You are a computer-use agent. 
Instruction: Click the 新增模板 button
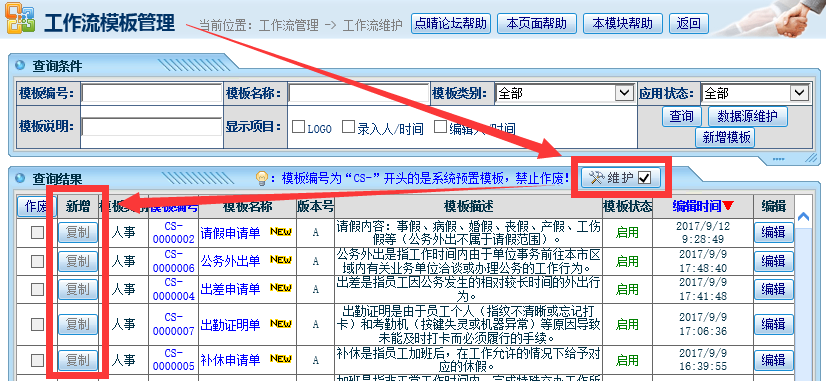726,138
